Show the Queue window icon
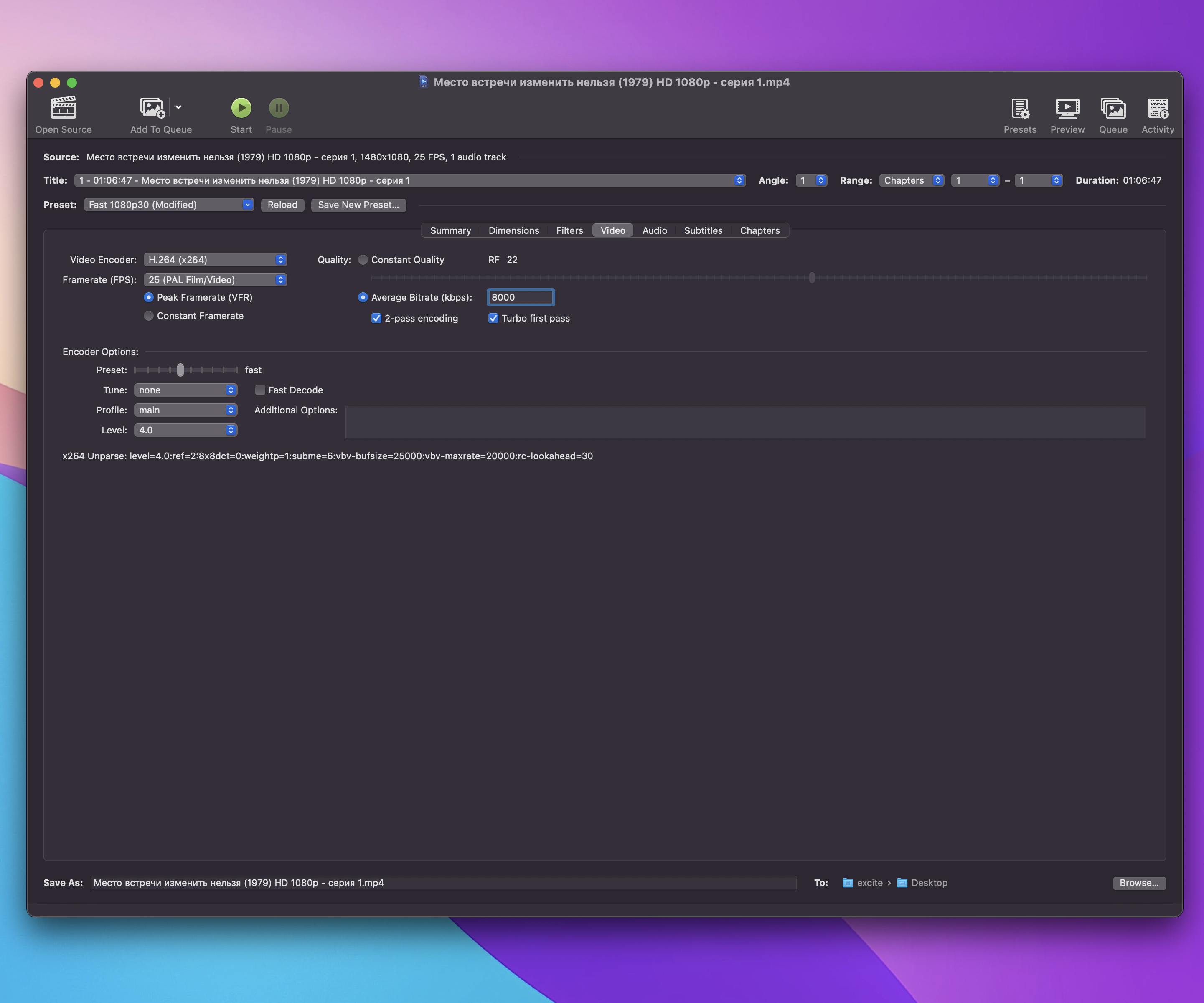 point(1113,108)
